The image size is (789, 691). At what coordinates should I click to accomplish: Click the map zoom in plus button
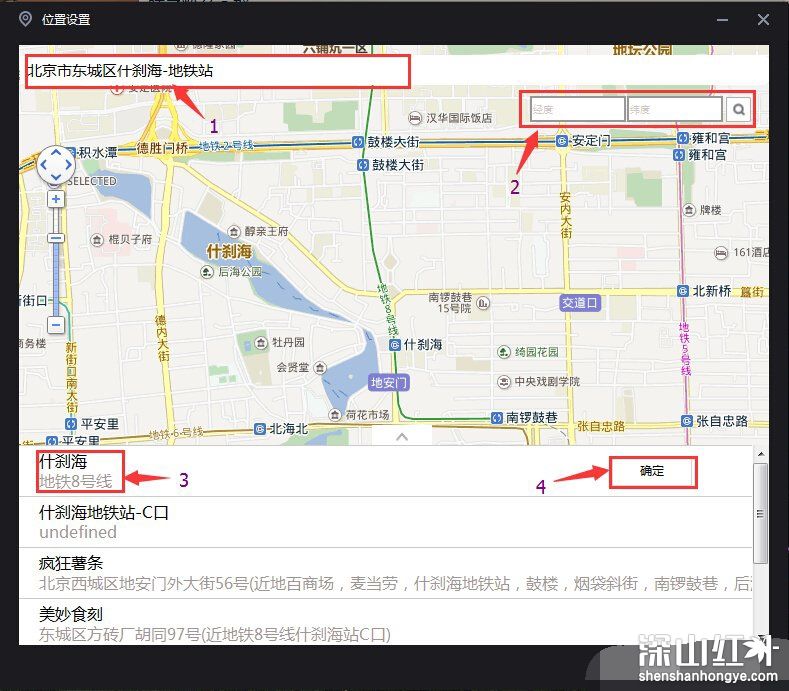pyautogui.click(x=56, y=199)
